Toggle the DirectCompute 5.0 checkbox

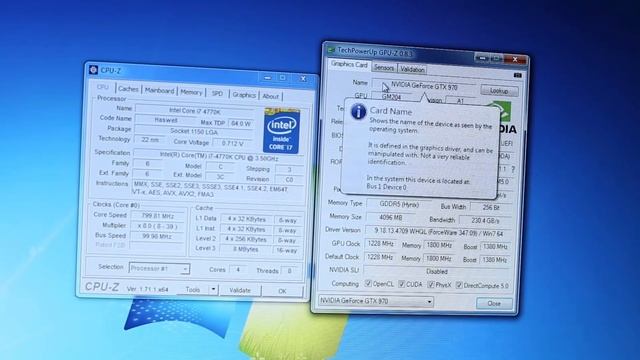(459, 285)
